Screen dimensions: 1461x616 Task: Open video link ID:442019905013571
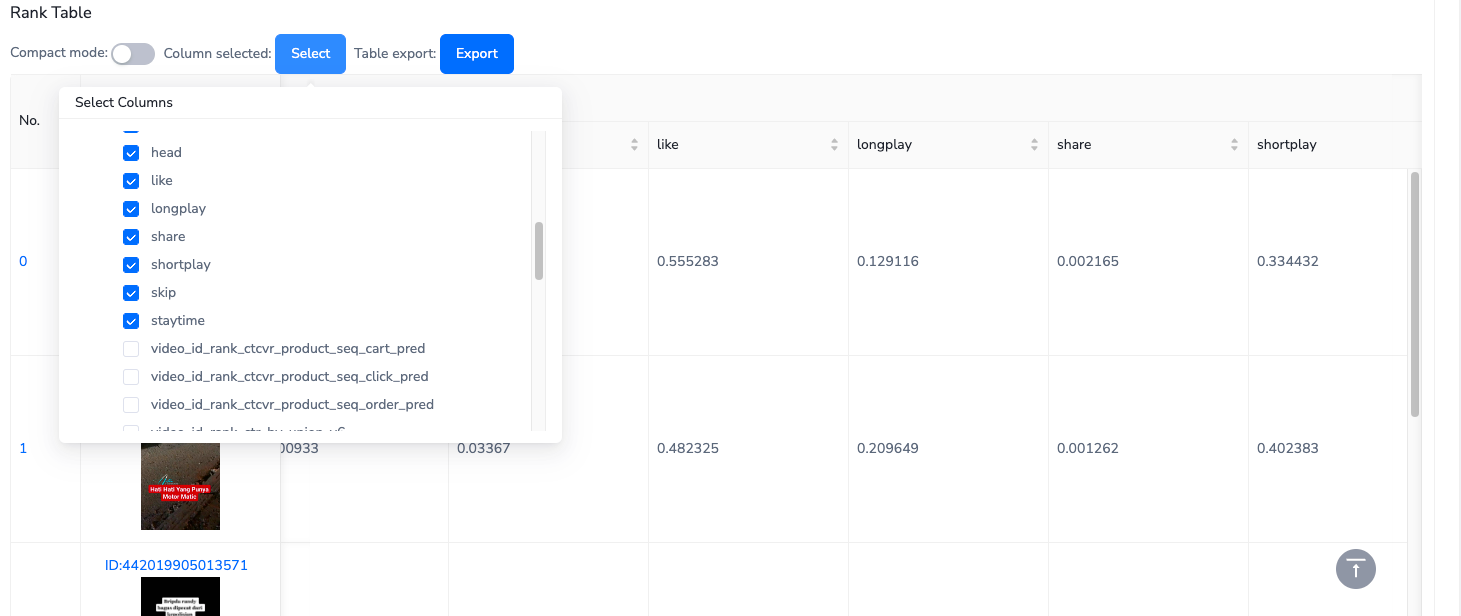[176, 565]
